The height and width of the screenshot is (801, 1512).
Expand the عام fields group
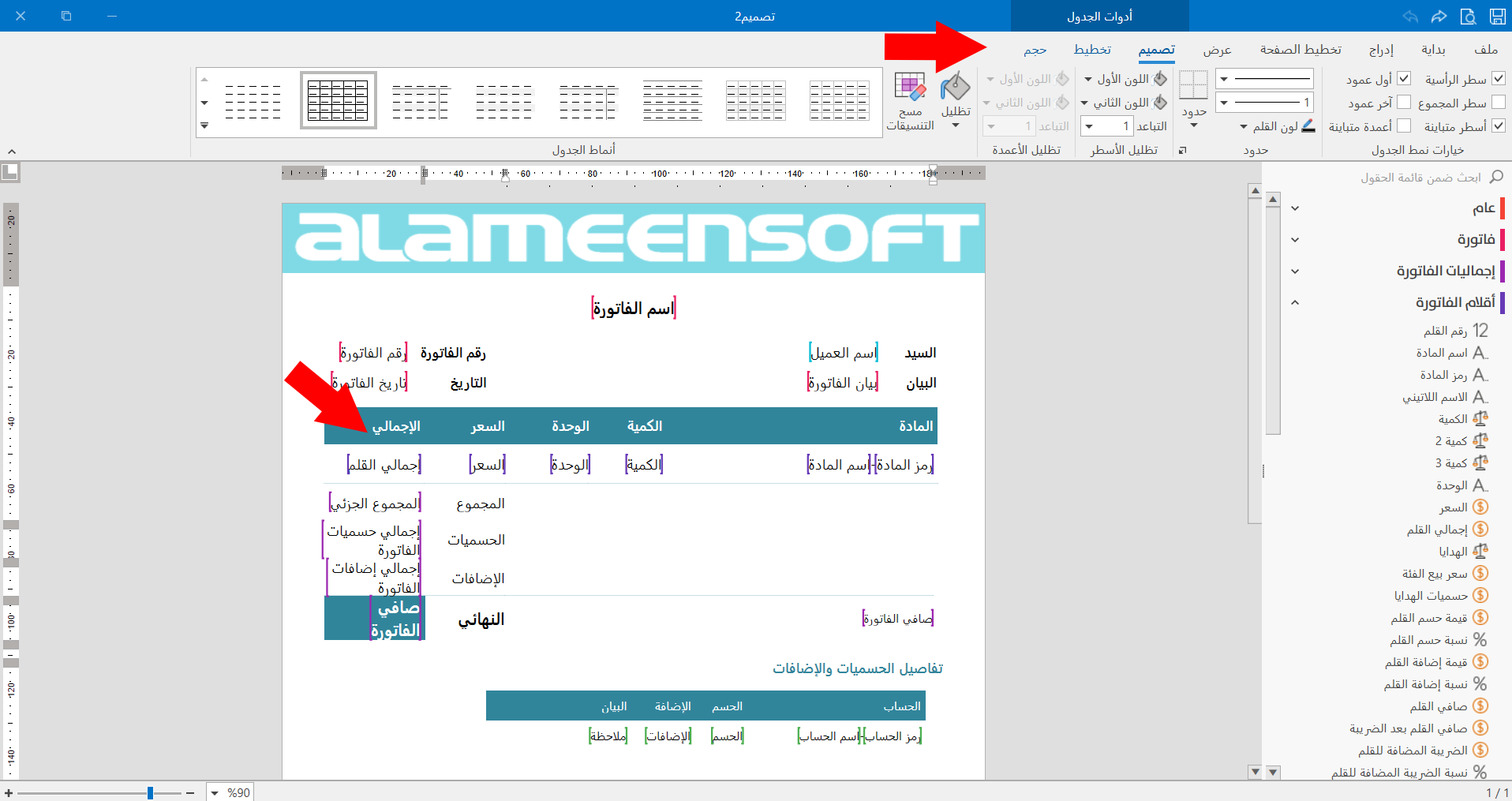pos(1295,208)
